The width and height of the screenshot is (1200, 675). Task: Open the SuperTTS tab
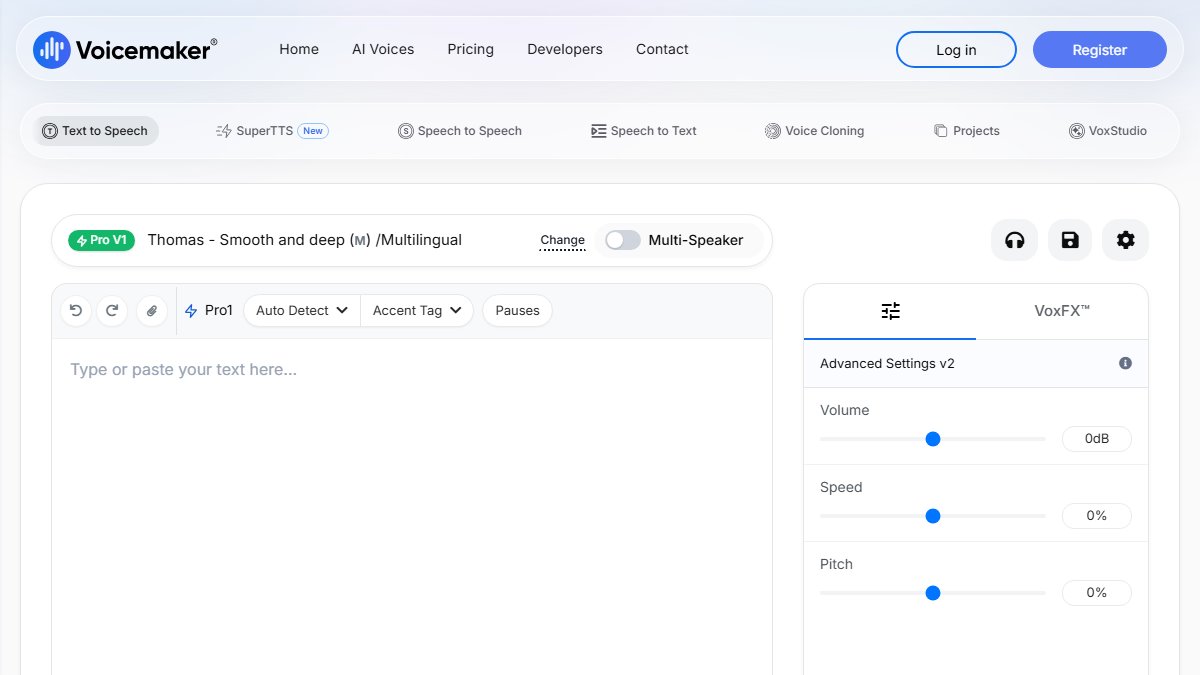(272, 131)
